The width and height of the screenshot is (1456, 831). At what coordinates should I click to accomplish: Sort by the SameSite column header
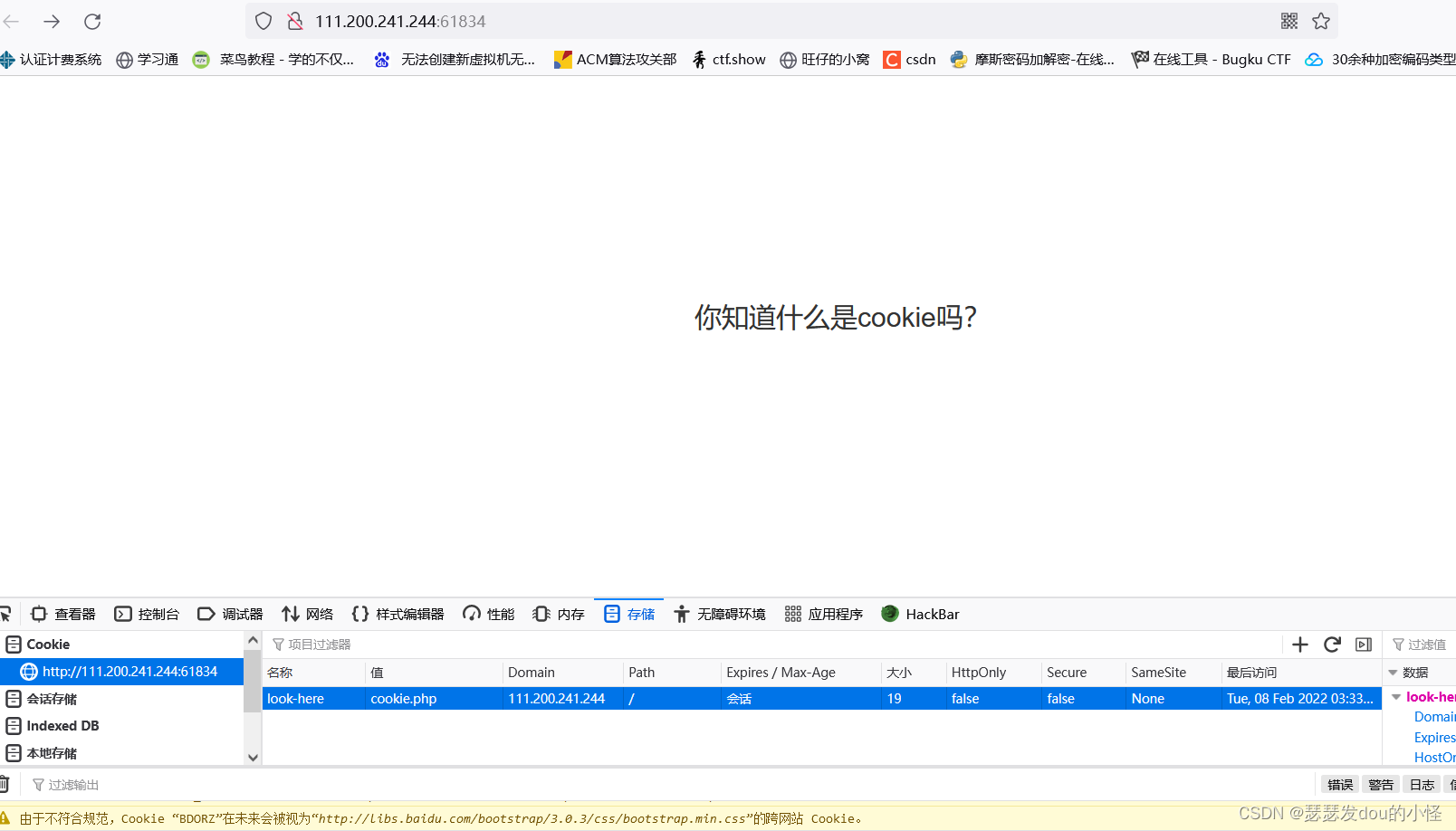[1173, 673]
